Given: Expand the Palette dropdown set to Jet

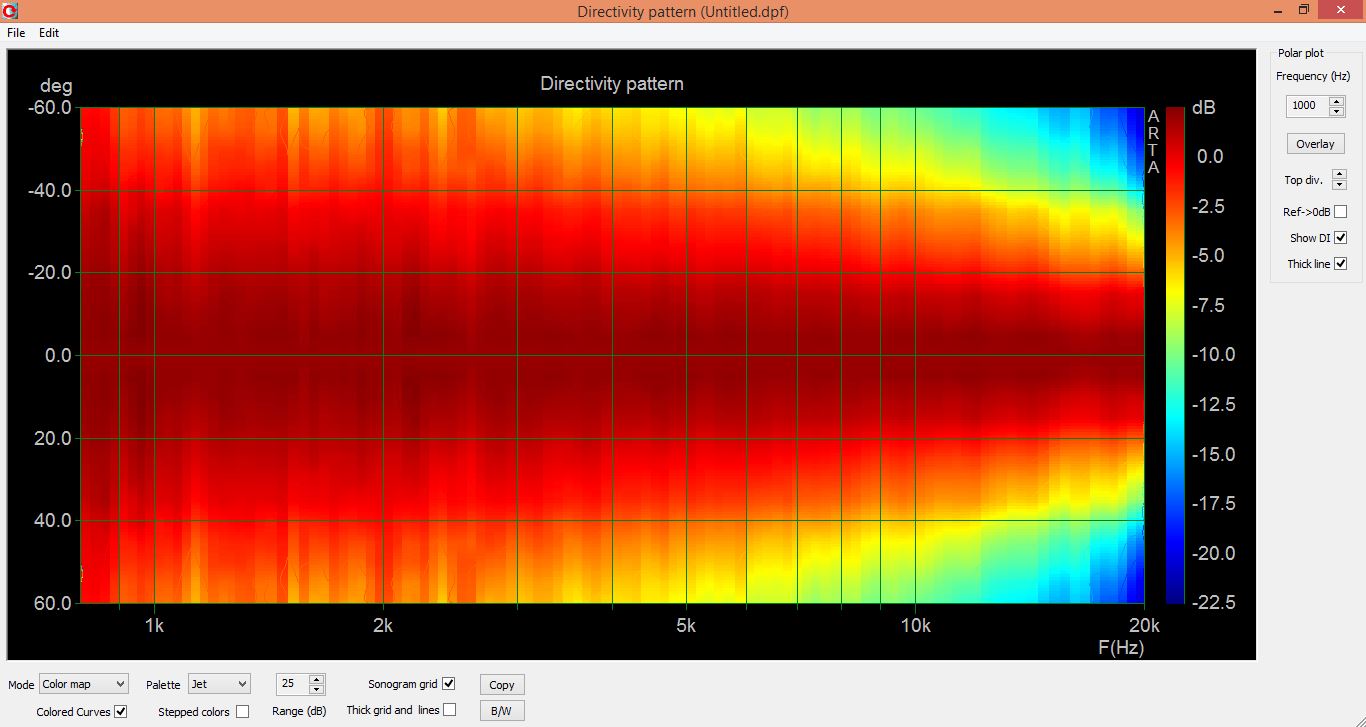Looking at the screenshot, I should (219, 684).
